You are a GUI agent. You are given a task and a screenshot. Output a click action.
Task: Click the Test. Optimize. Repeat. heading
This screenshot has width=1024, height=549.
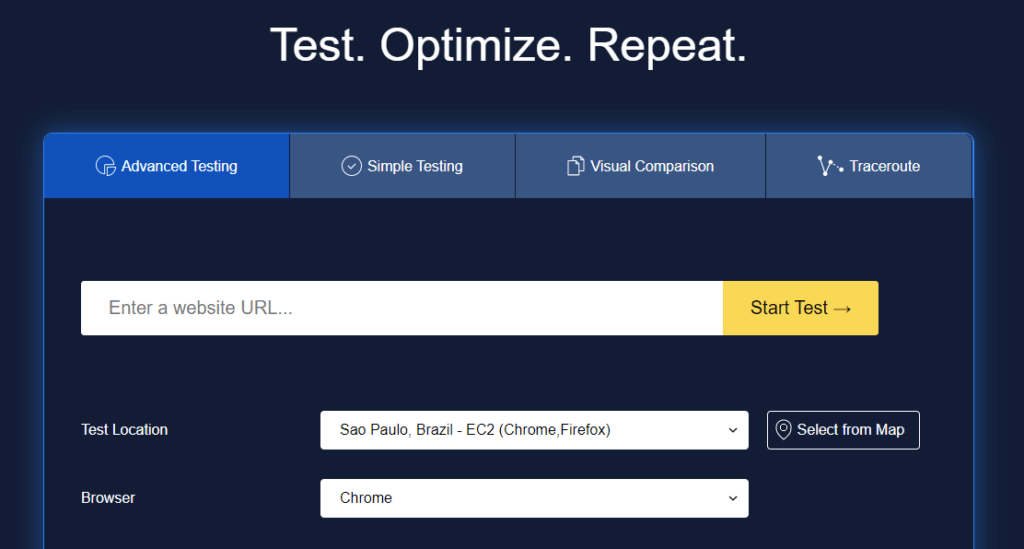[508, 45]
